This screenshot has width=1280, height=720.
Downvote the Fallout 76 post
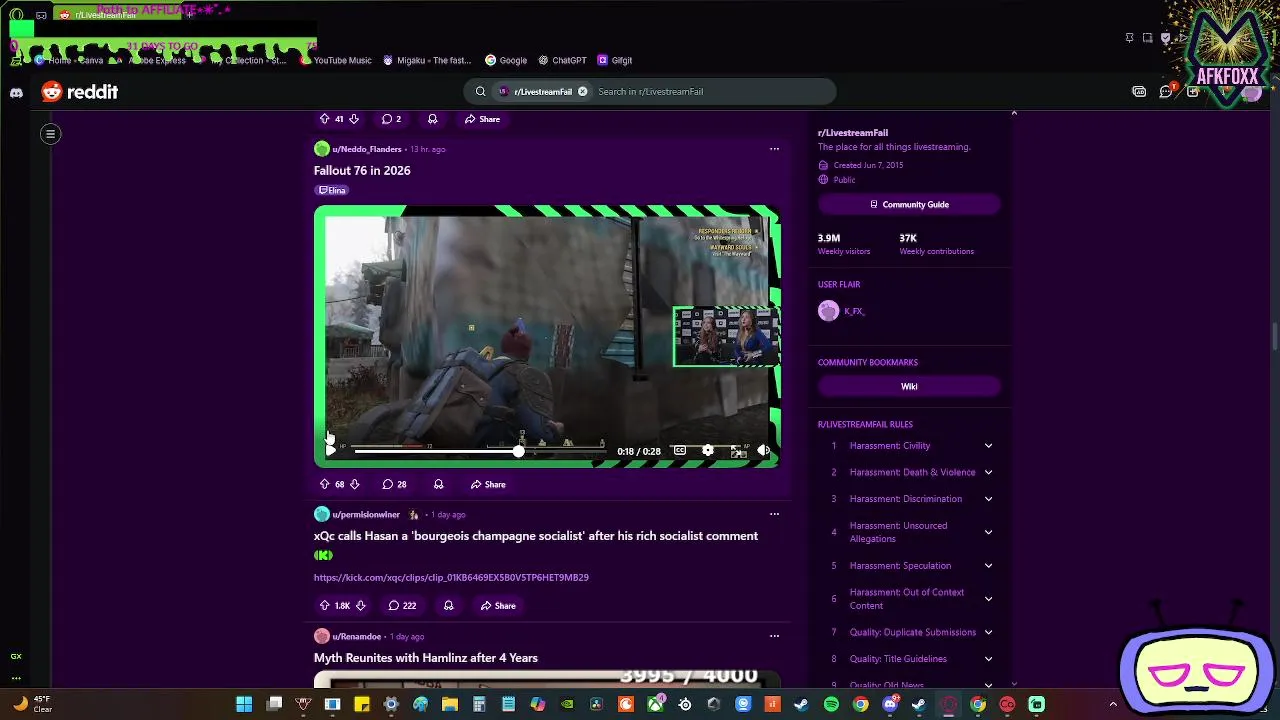pos(354,484)
